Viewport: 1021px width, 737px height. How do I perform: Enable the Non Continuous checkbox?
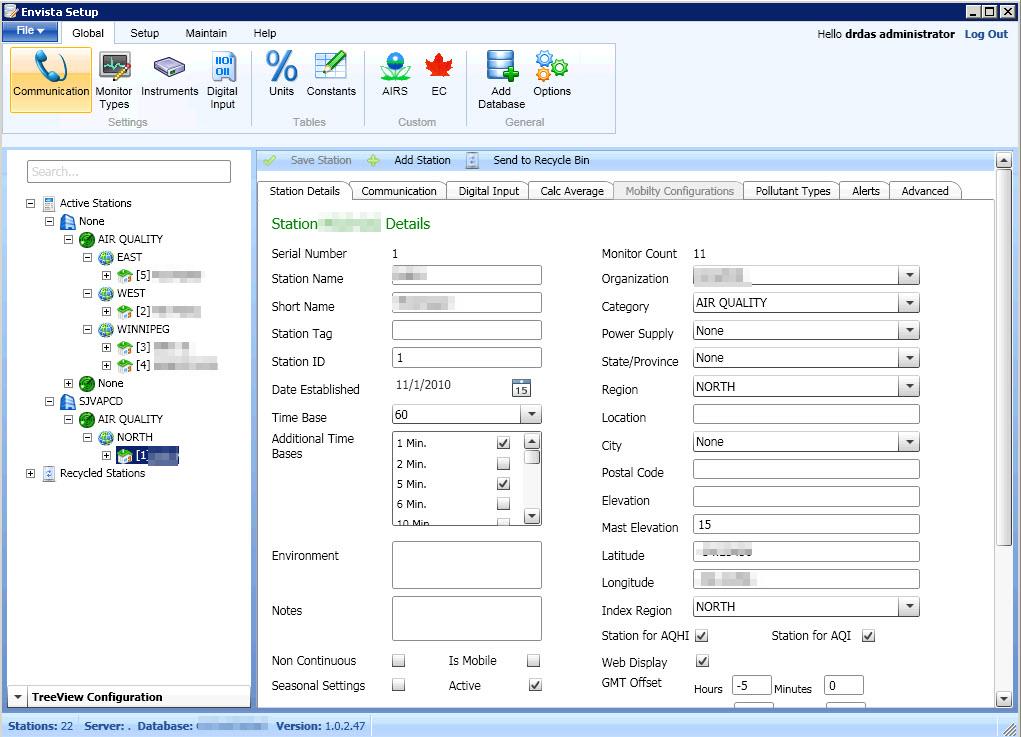(x=398, y=661)
